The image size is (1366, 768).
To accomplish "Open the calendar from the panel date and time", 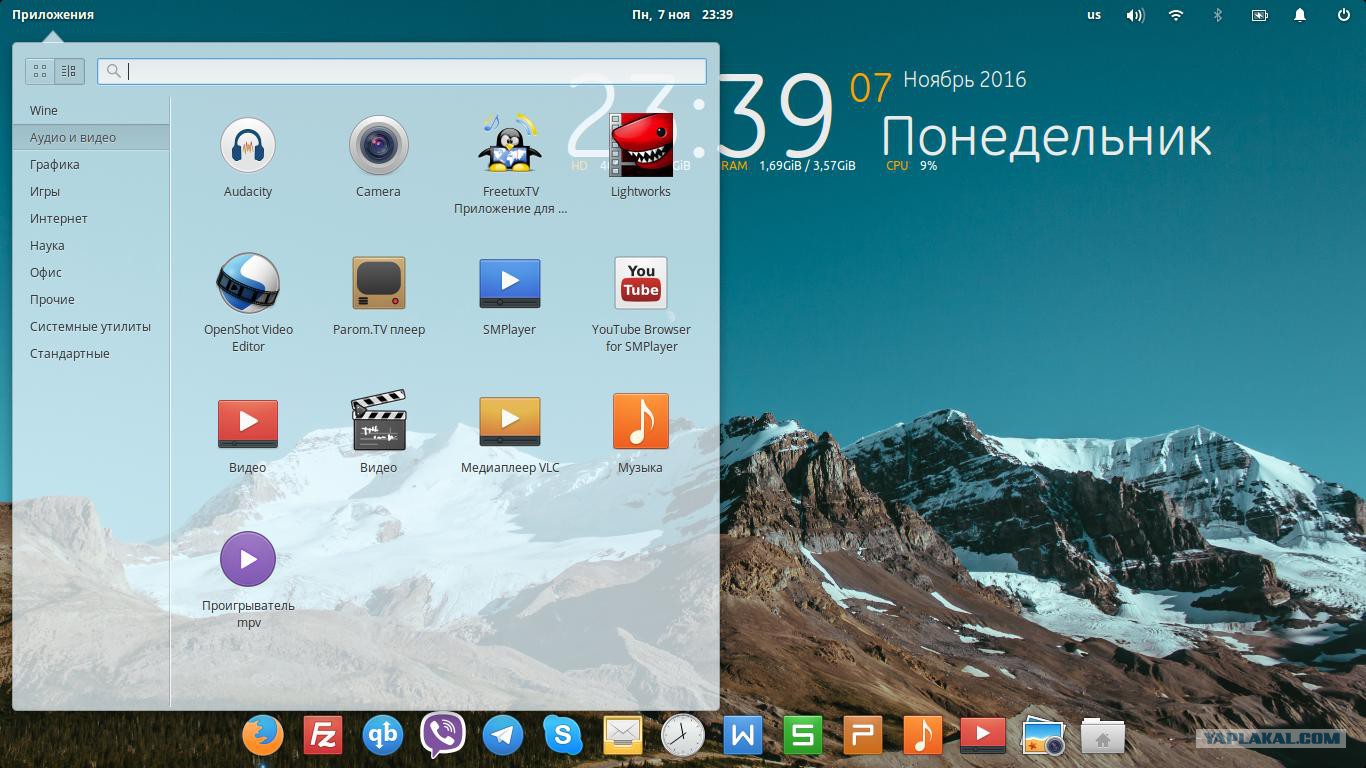I will coord(683,15).
